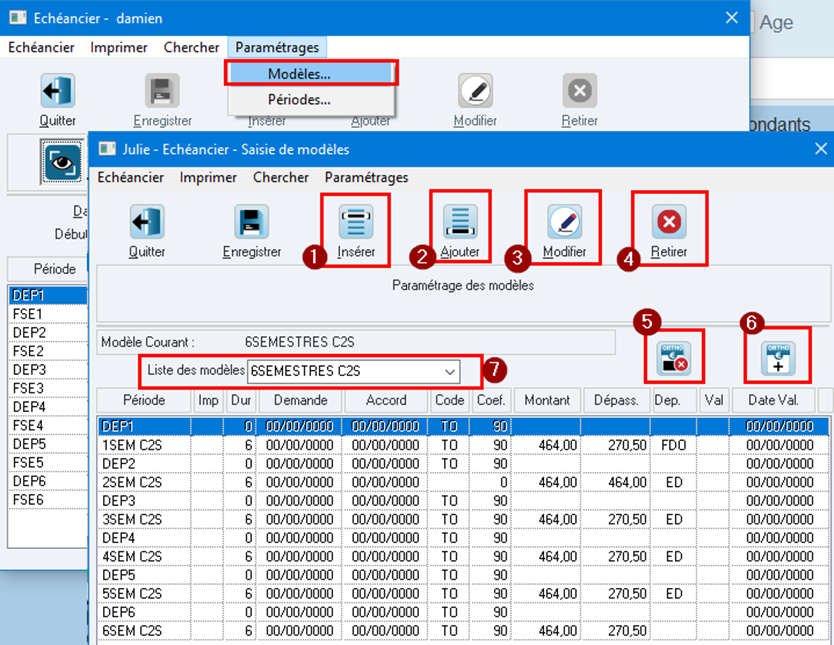
Task: Select FSE1 in the damien period list
Action: [x=48, y=314]
